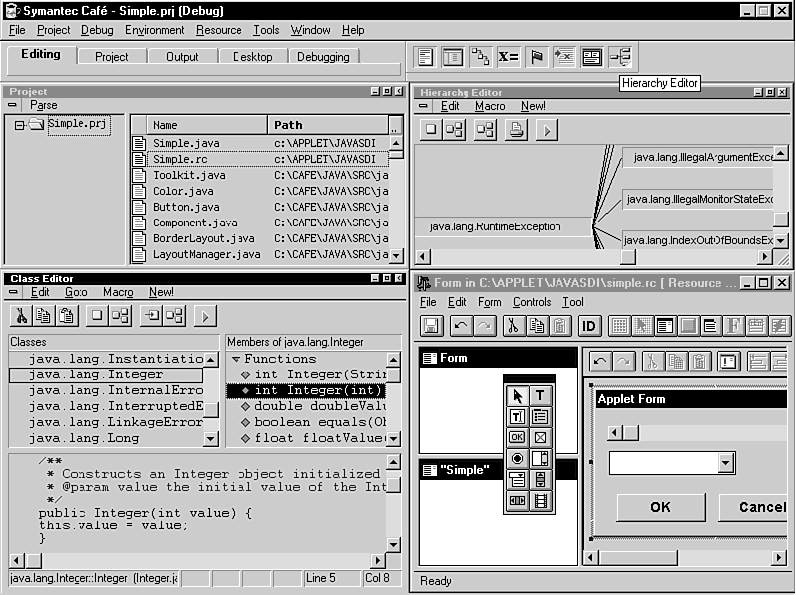The image size is (796, 595).
Task: Click the Cut scissors icon in Class Editor
Action: point(20,316)
